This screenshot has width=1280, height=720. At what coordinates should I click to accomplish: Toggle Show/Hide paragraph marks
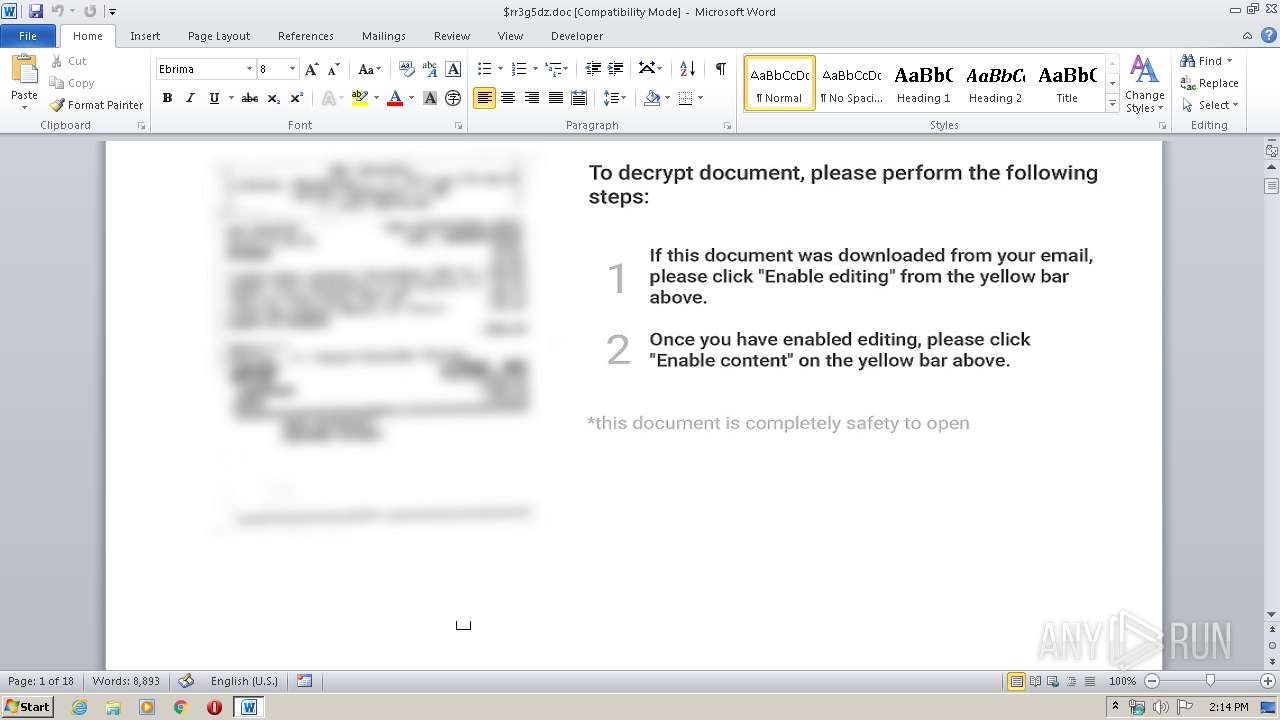(x=720, y=69)
